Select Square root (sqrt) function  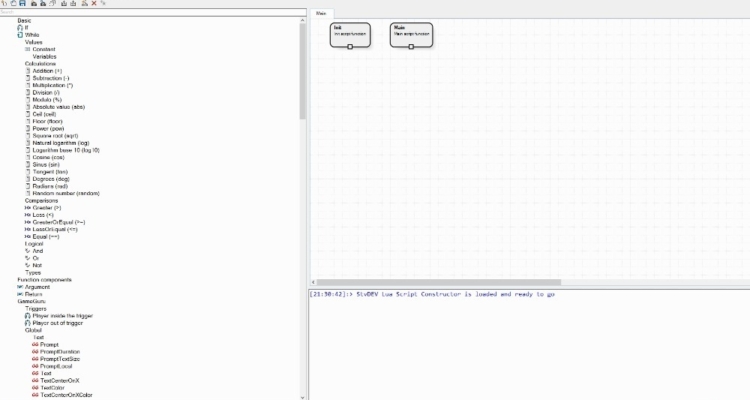click(52, 135)
